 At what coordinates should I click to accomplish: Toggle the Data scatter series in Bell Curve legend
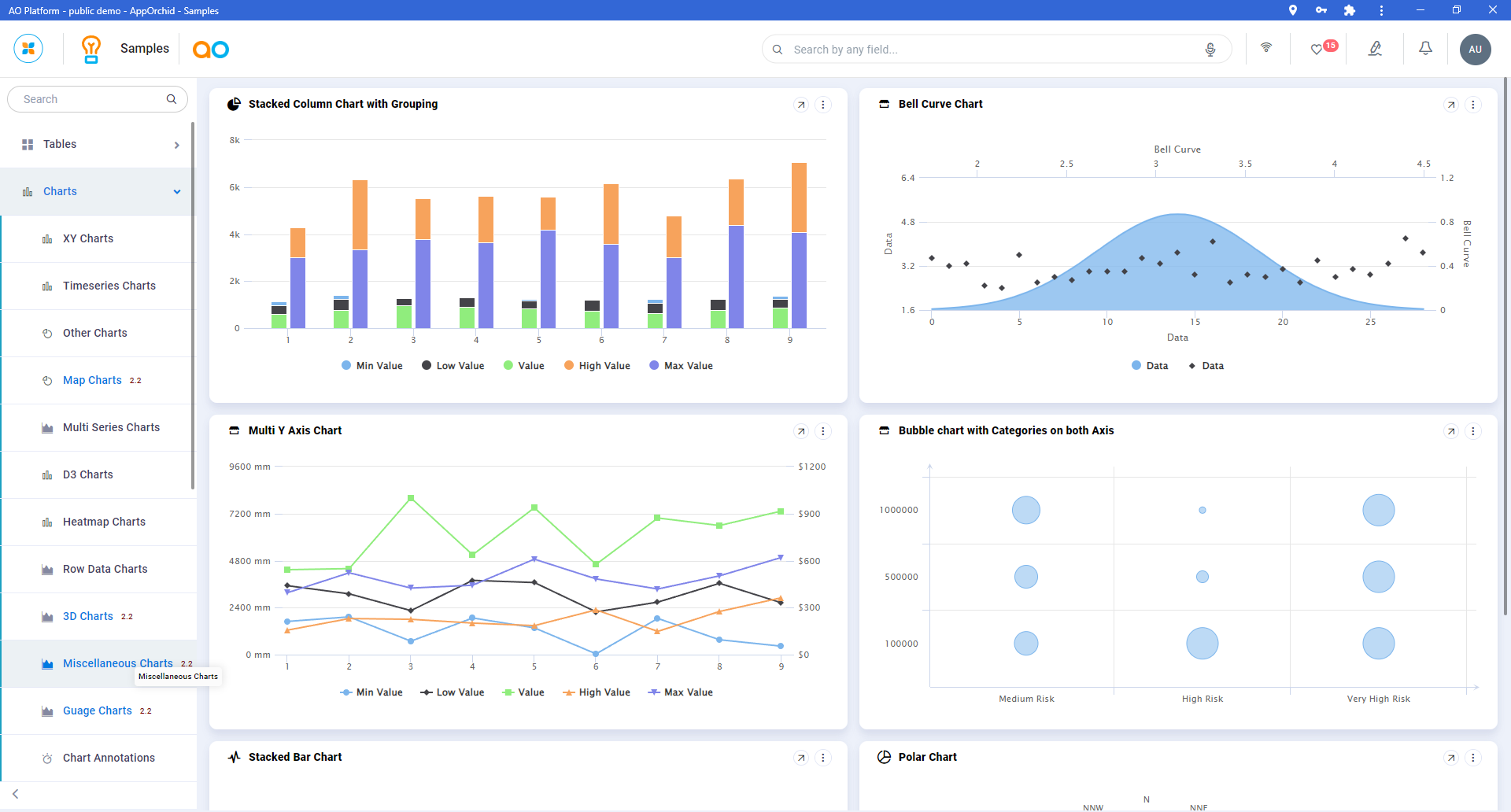[x=1206, y=366]
